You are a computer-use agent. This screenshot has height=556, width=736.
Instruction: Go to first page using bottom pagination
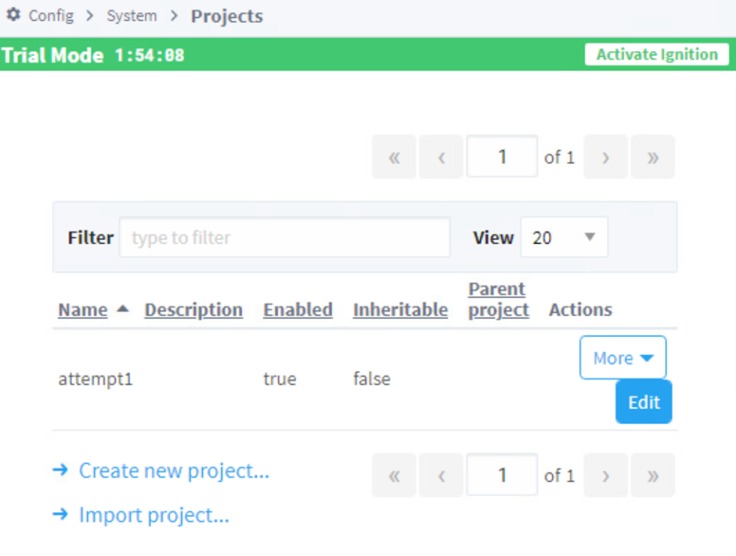[x=394, y=476]
